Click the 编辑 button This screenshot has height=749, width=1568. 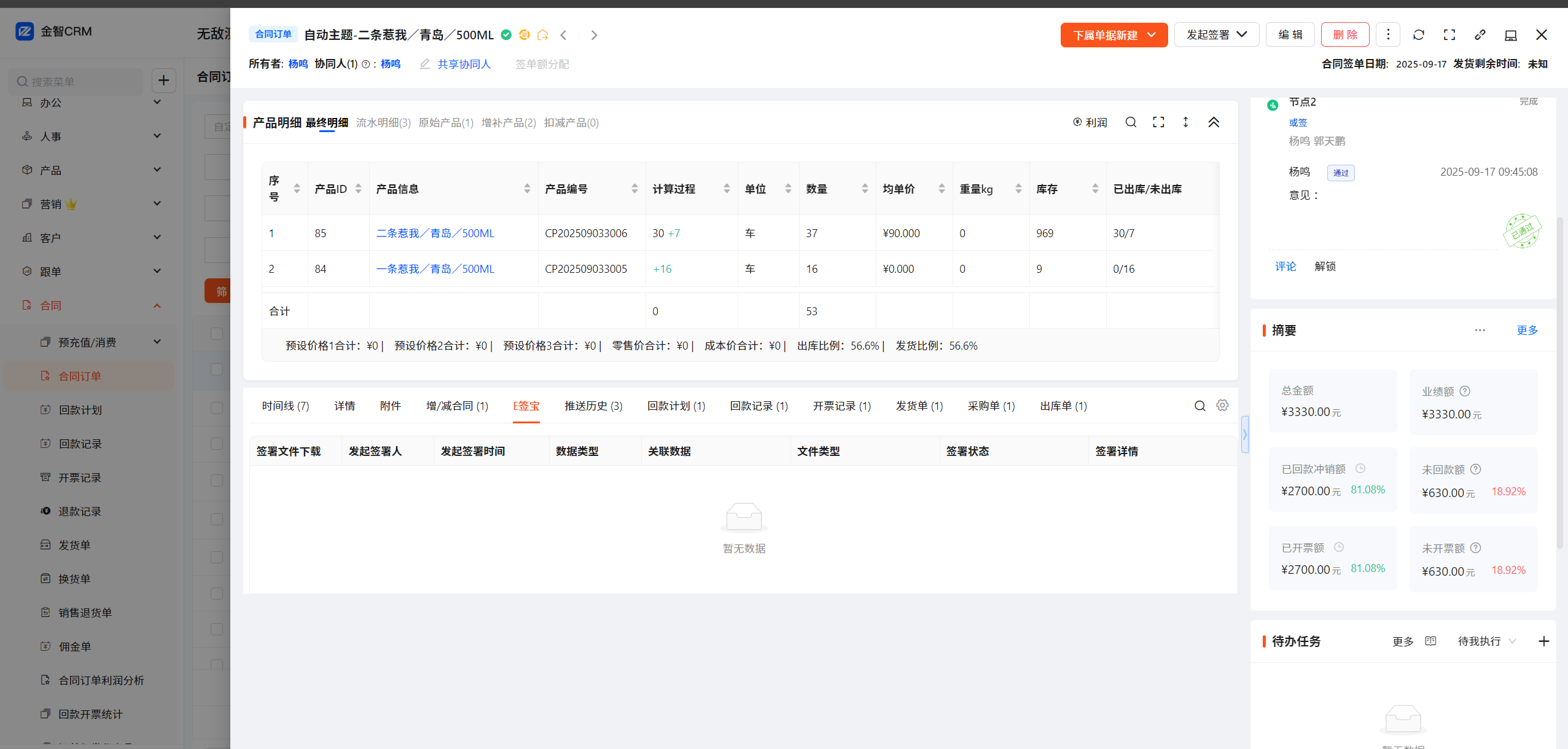pos(1290,35)
